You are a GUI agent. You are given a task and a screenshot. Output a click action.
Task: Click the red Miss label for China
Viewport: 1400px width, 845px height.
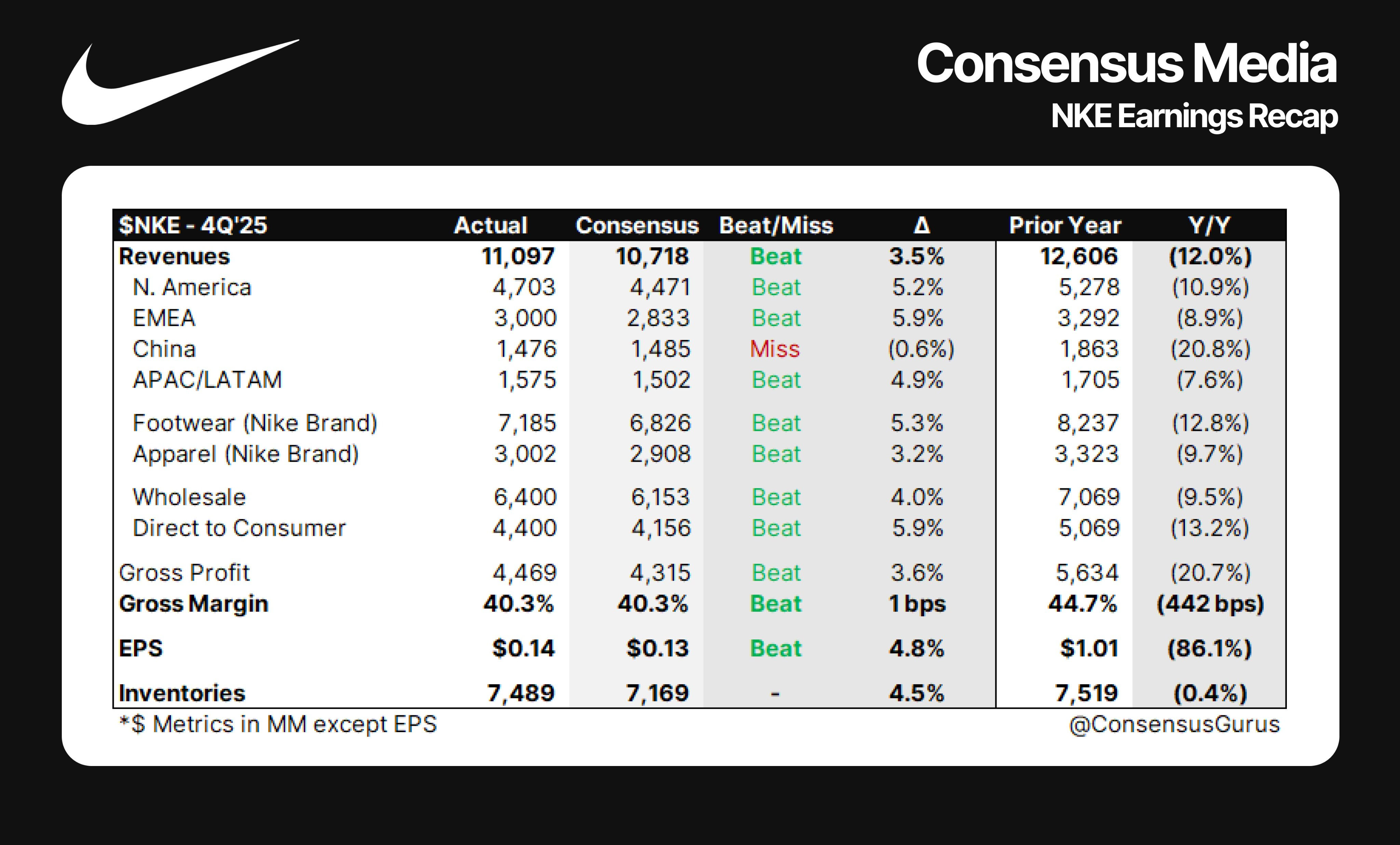point(775,348)
